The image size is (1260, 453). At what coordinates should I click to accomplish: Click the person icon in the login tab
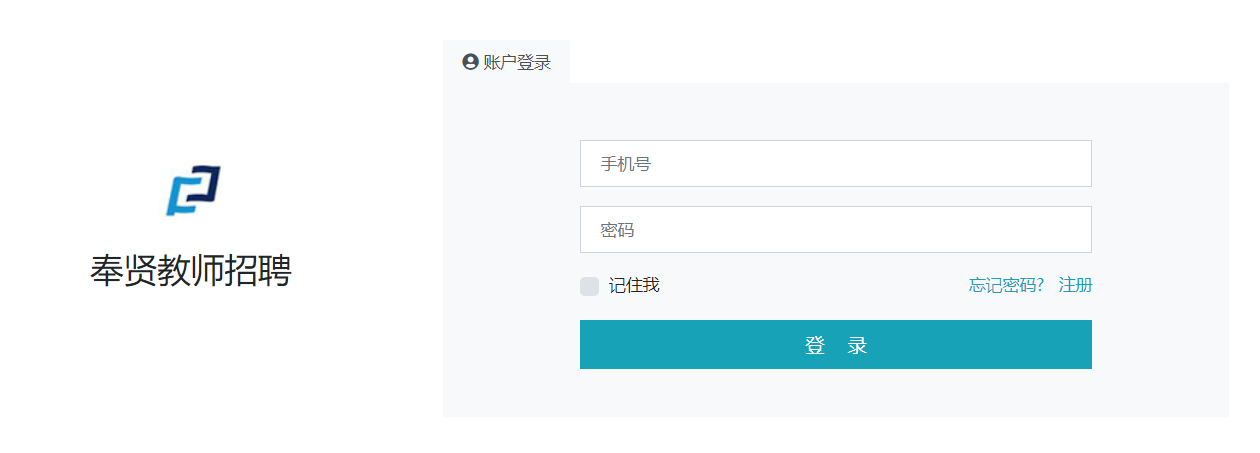470,62
